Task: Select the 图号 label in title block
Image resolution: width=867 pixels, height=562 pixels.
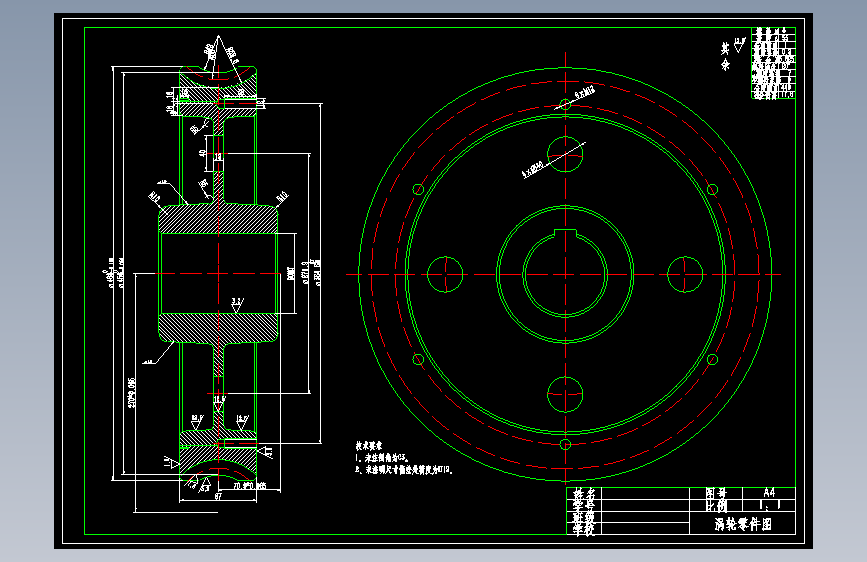Action: coord(716,493)
